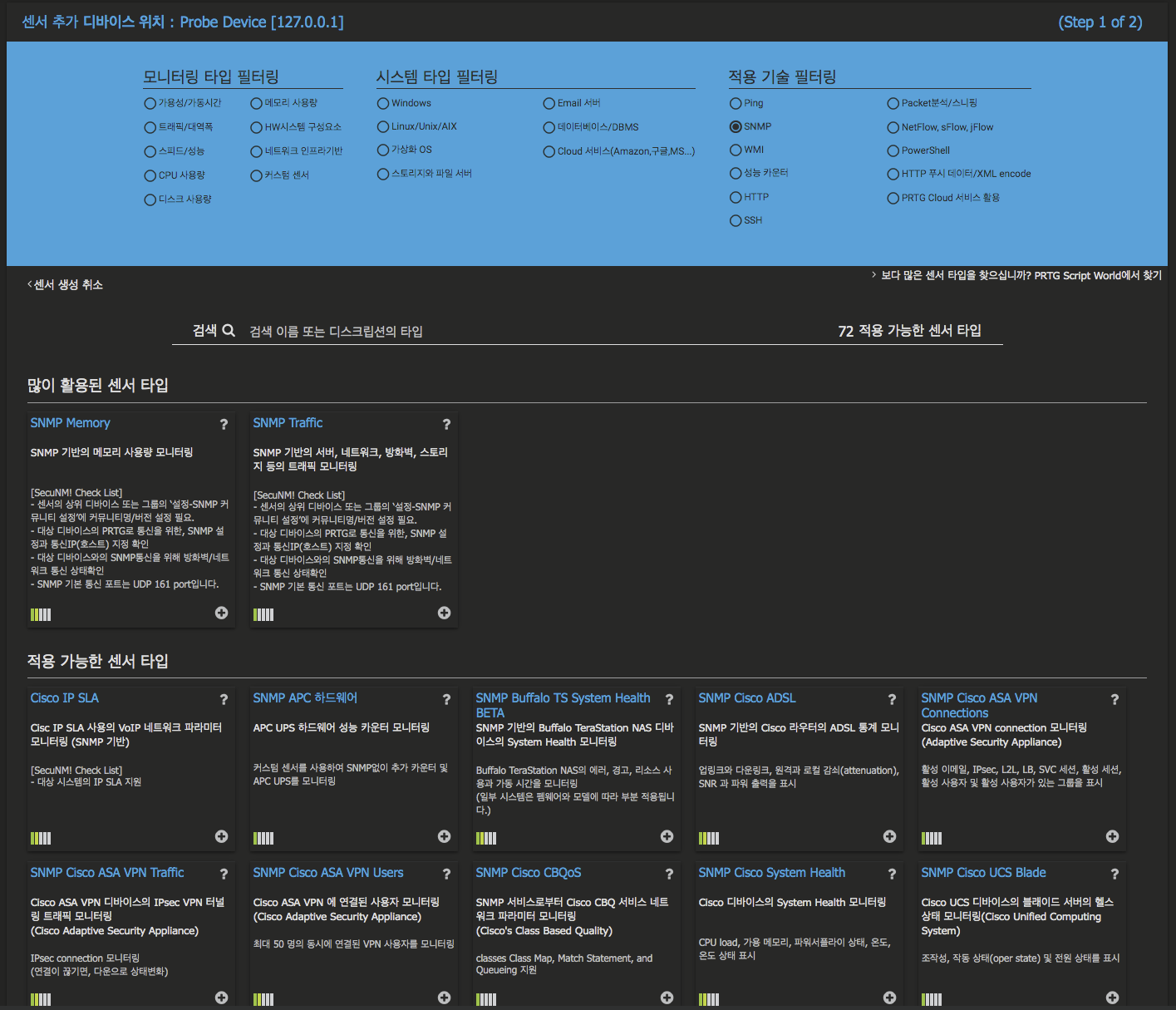The width and height of the screenshot is (1176, 1010).
Task: Open help for SNMP Cisco ADSL sensor
Action: pyautogui.click(x=892, y=700)
